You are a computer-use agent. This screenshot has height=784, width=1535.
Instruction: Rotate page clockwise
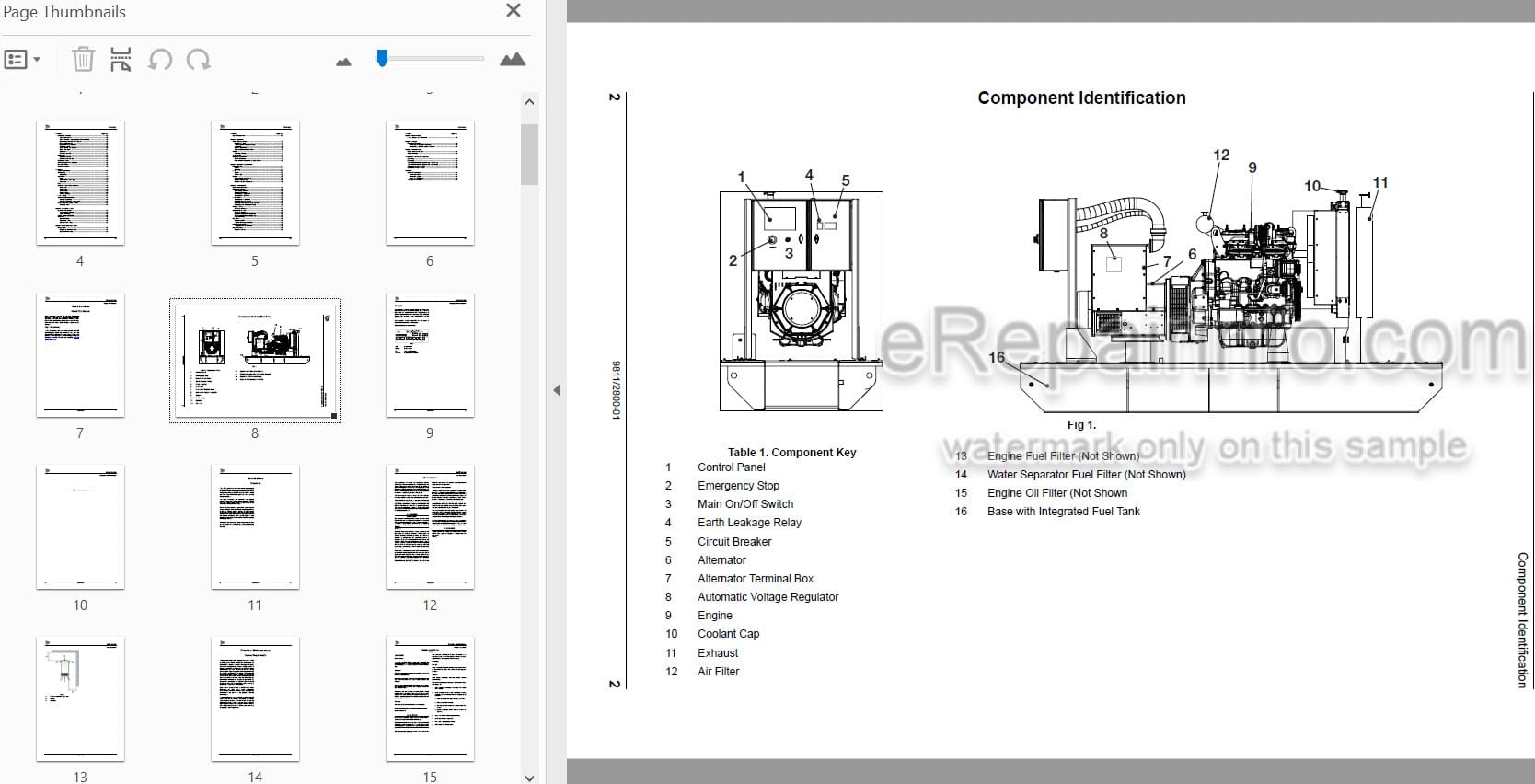[199, 60]
